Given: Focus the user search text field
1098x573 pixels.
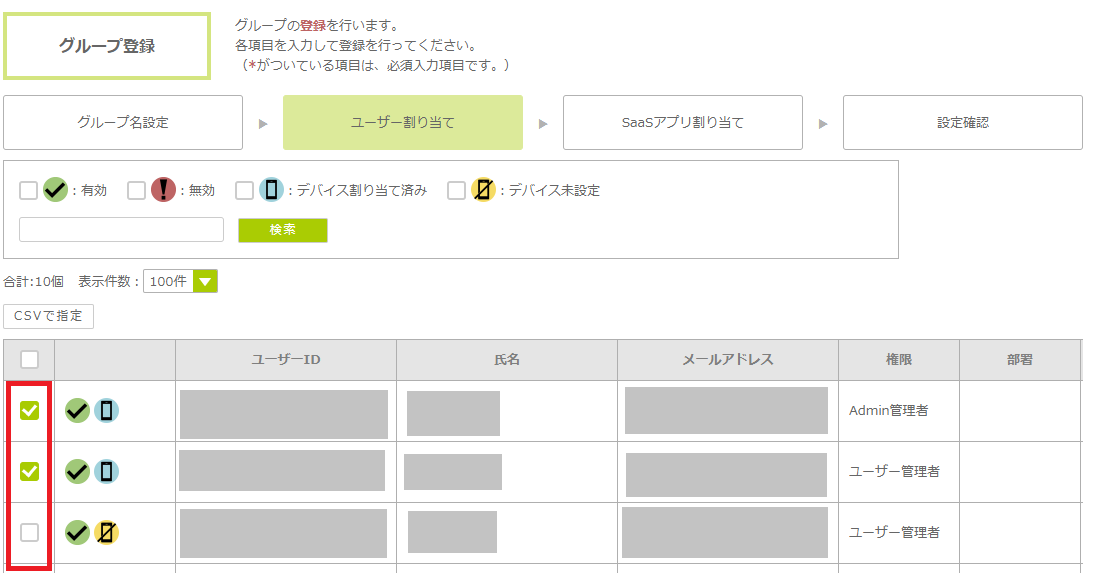Looking at the screenshot, I should pyautogui.click(x=121, y=230).
